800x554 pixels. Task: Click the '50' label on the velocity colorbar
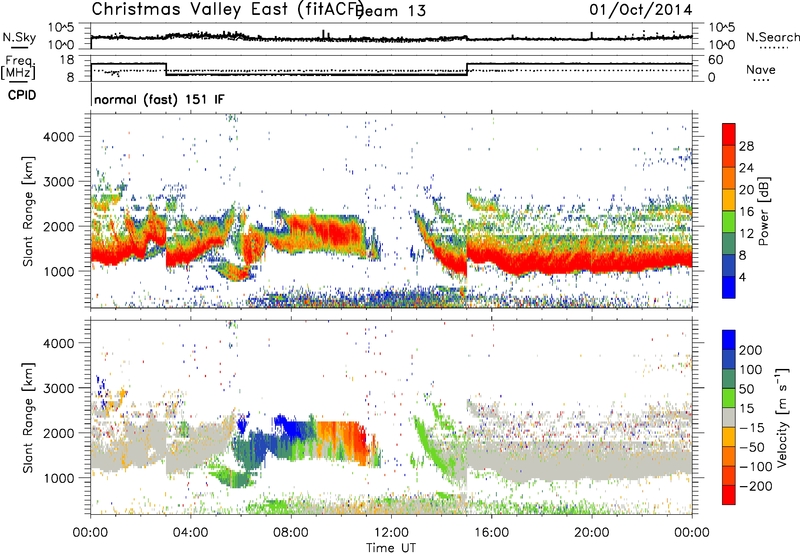pyautogui.click(x=746, y=389)
